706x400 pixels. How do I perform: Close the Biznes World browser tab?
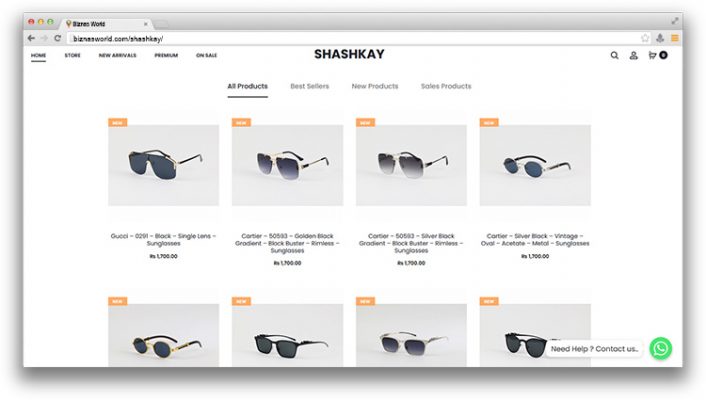click(x=145, y=24)
